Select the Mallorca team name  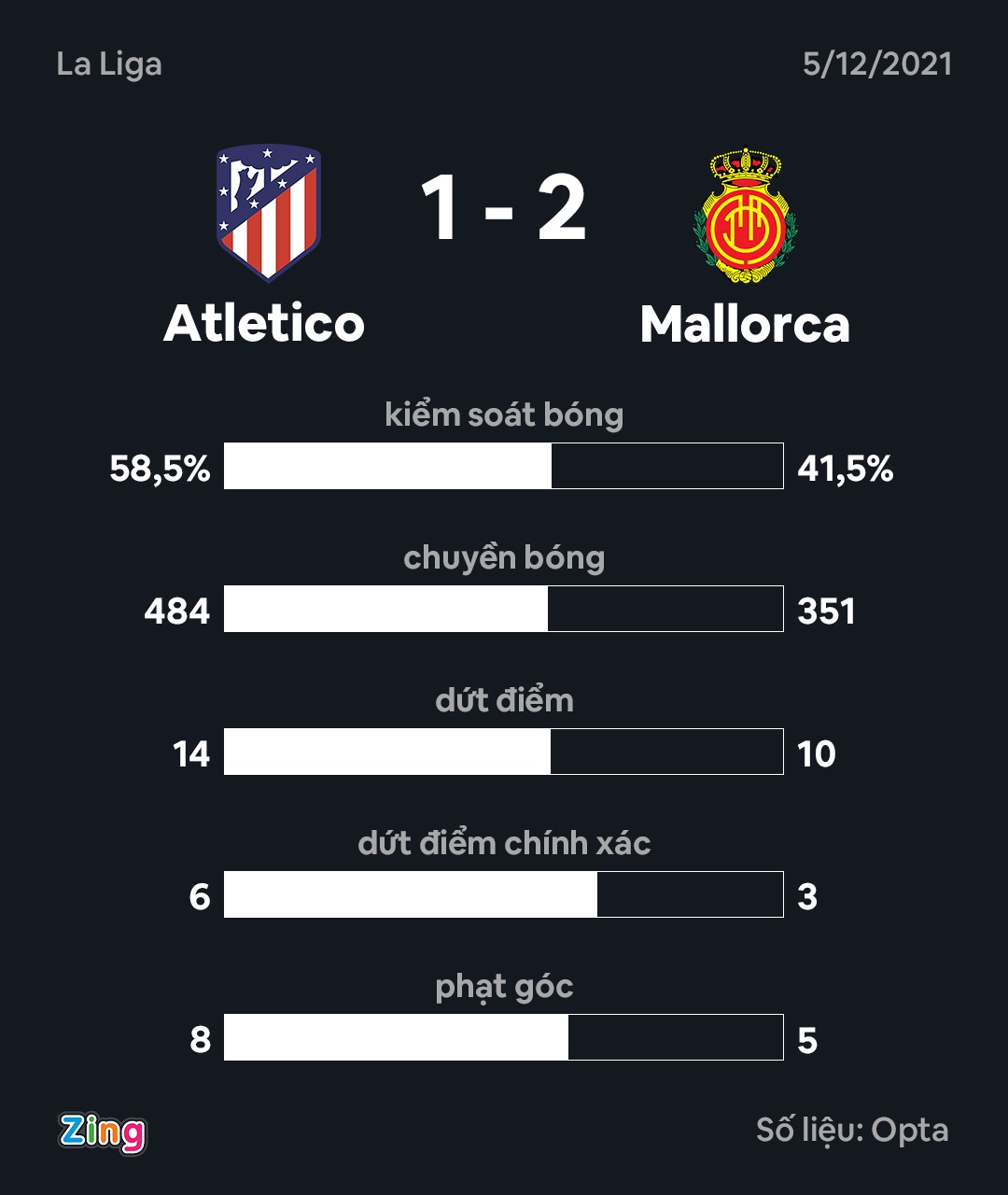745,325
